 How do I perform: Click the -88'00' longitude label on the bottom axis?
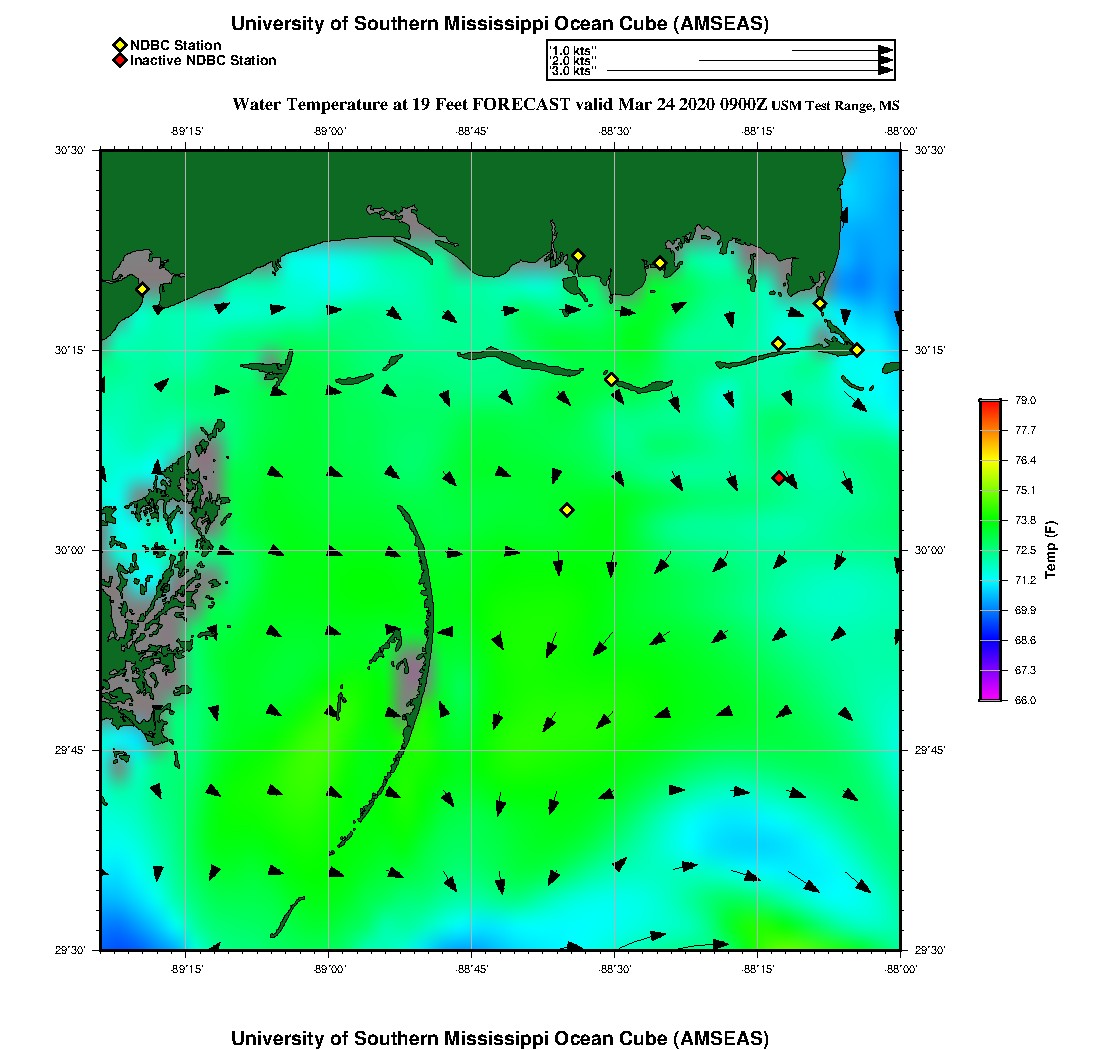click(x=901, y=969)
